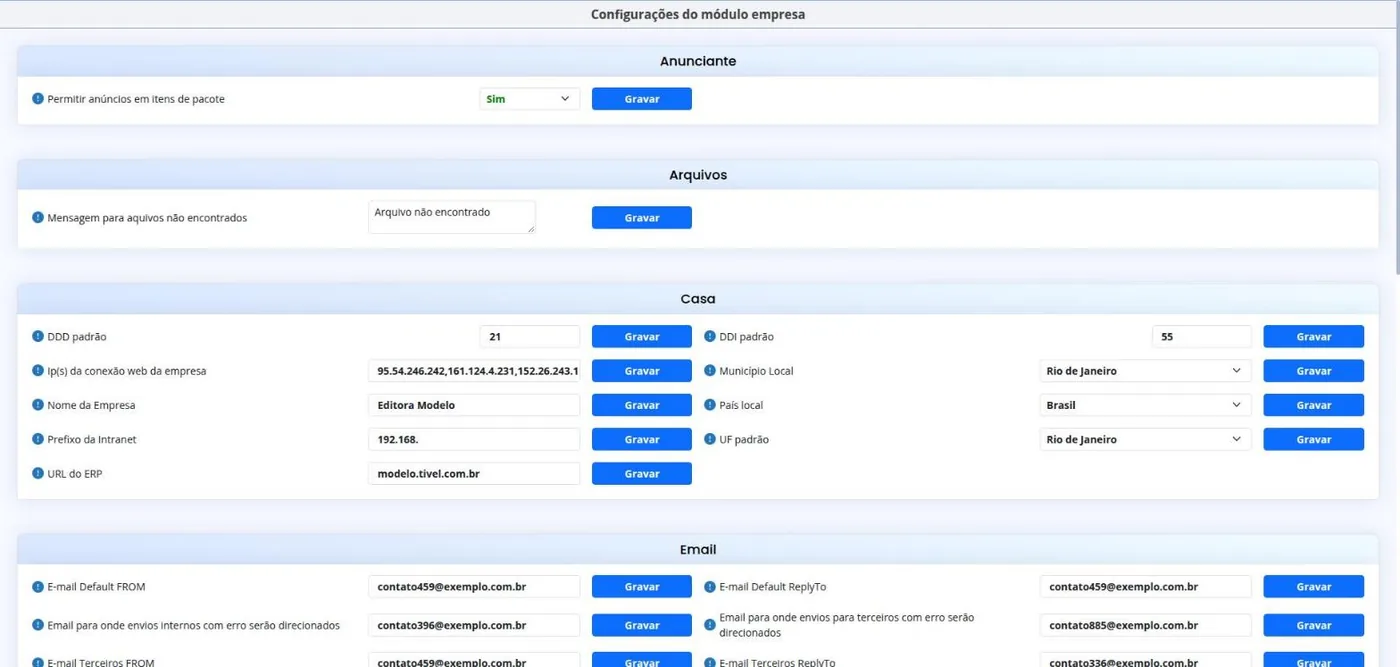Click info icon next to E-mail Default FROM
The image size is (1400, 667).
pos(38,587)
